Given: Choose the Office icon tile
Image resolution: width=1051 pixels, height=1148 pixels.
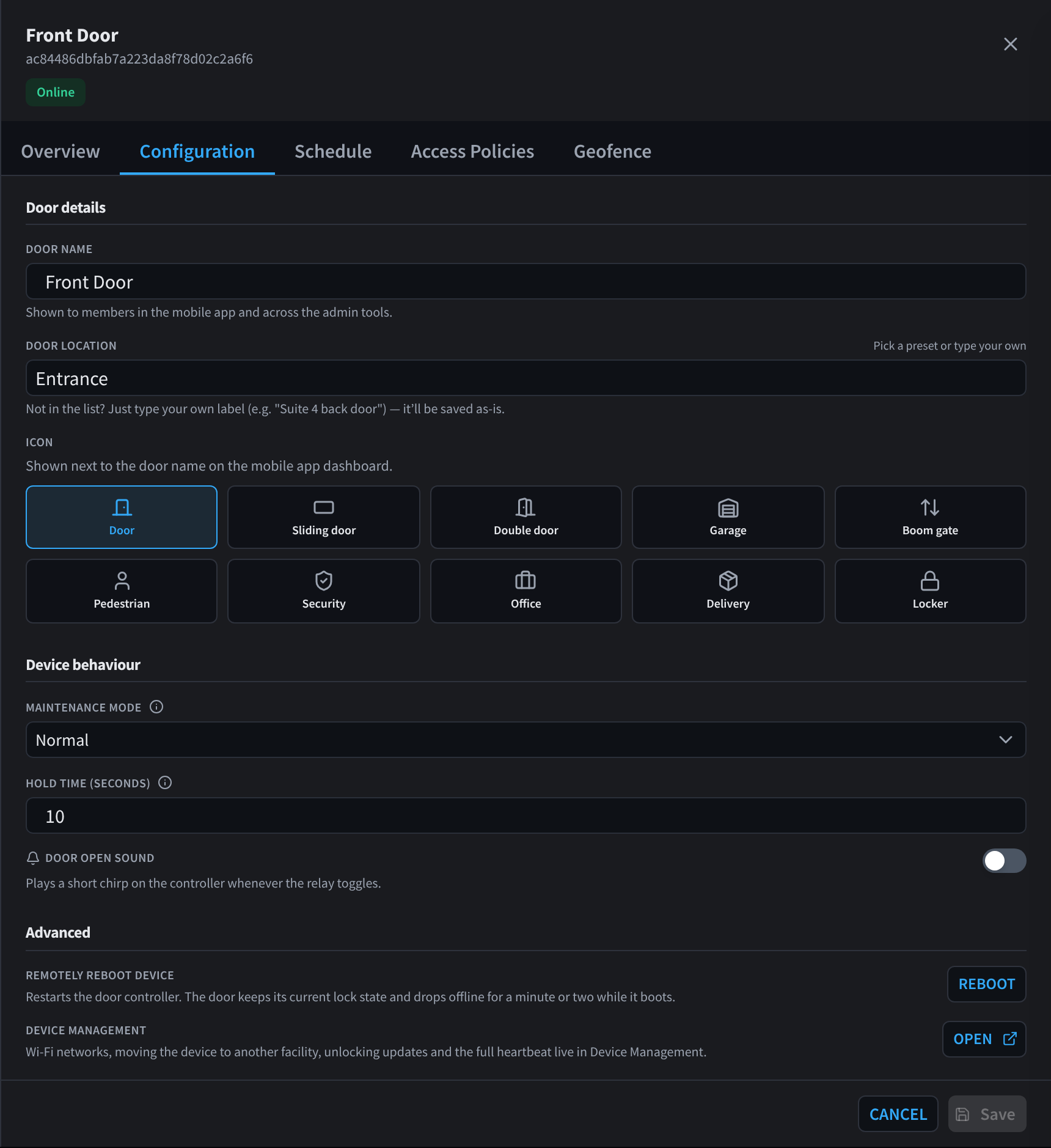Looking at the screenshot, I should coord(526,591).
